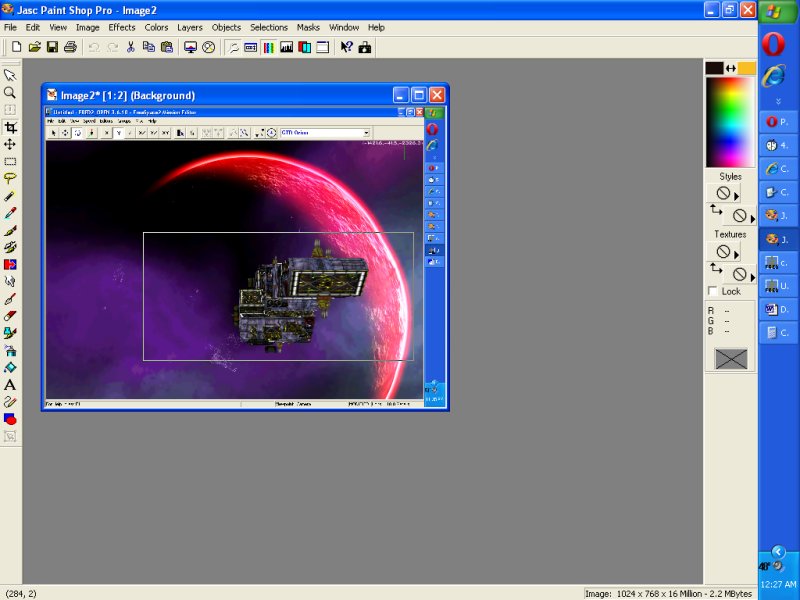Swap foreground and background colors arrow
Screen dimensions: 800x600
coord(731,68)
